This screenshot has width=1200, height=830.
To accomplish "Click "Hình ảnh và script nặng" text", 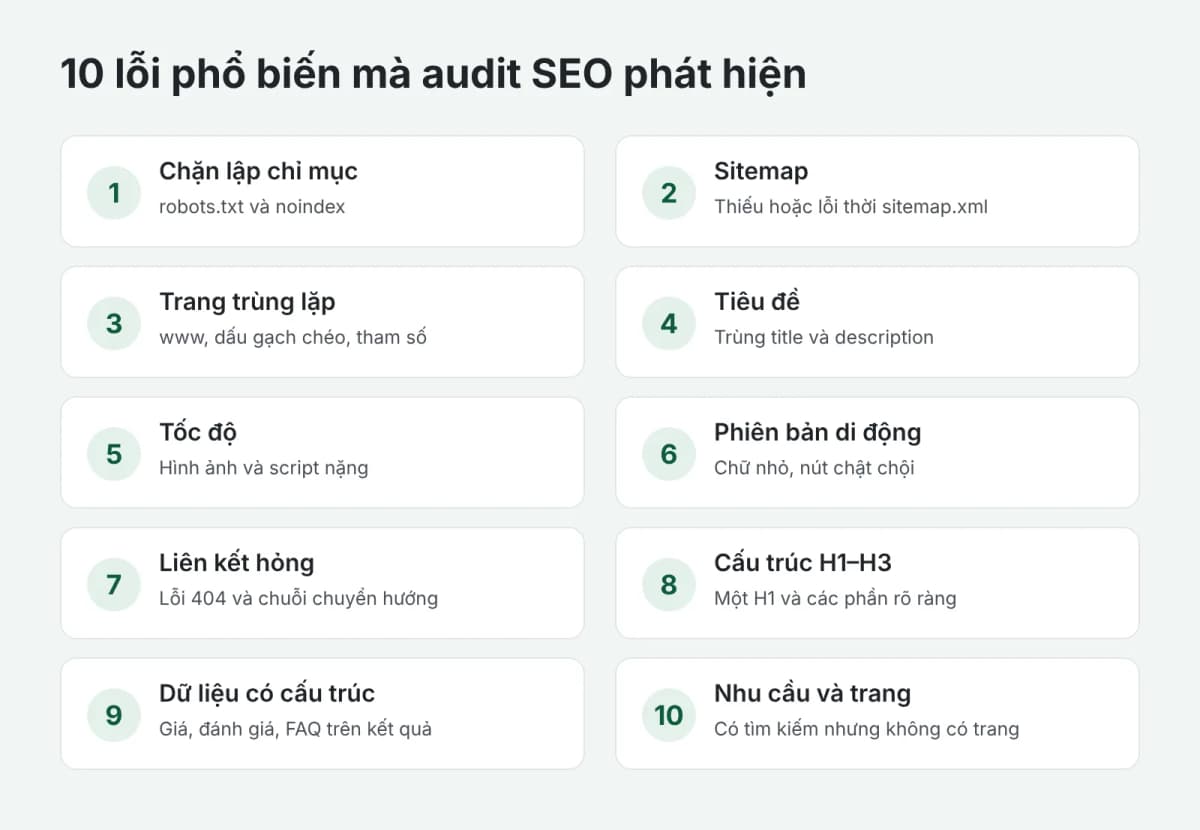I will pos(264,468).
